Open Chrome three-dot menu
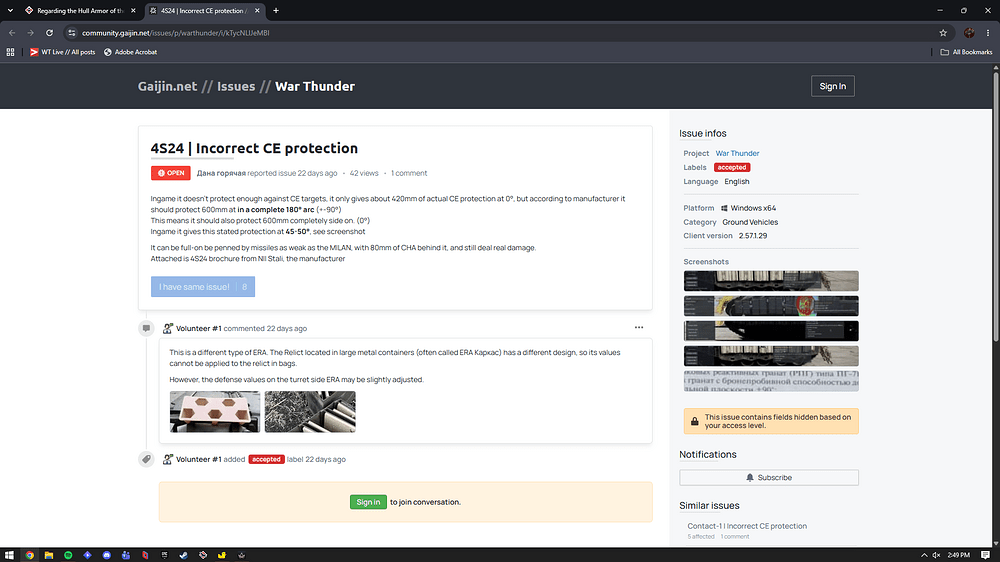 pos(988,33)
